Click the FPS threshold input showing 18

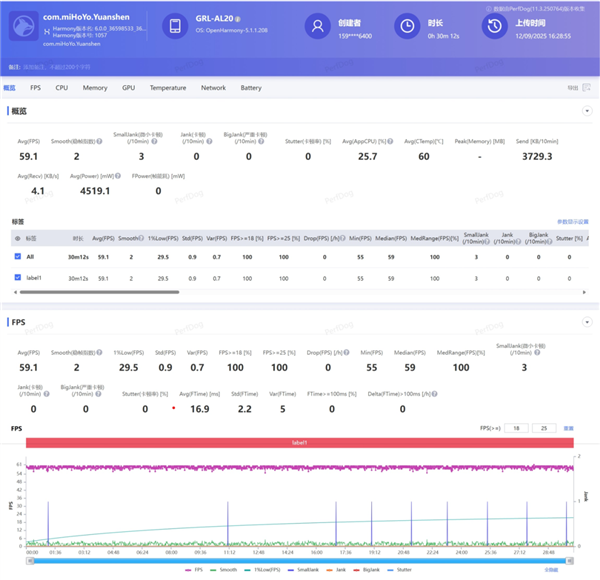[x=515, y=428]
